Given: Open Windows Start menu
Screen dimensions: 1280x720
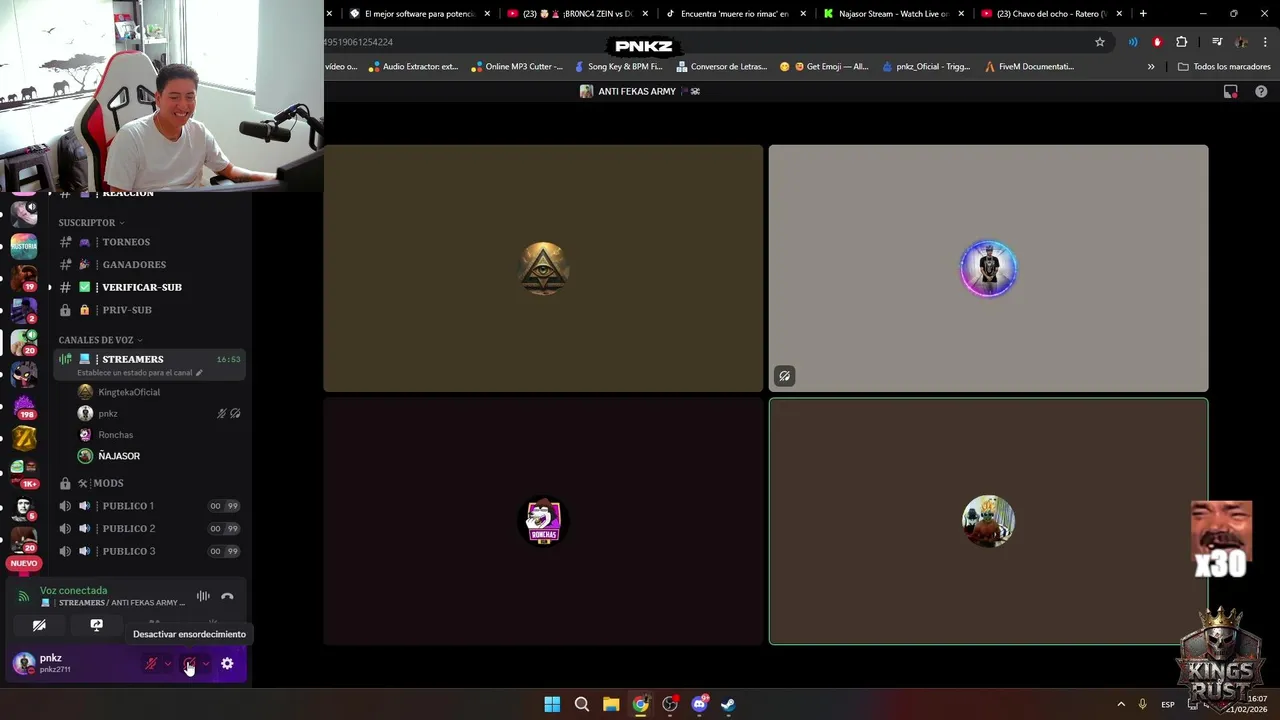Looking at the screenshot, I should tap(552, 704).
